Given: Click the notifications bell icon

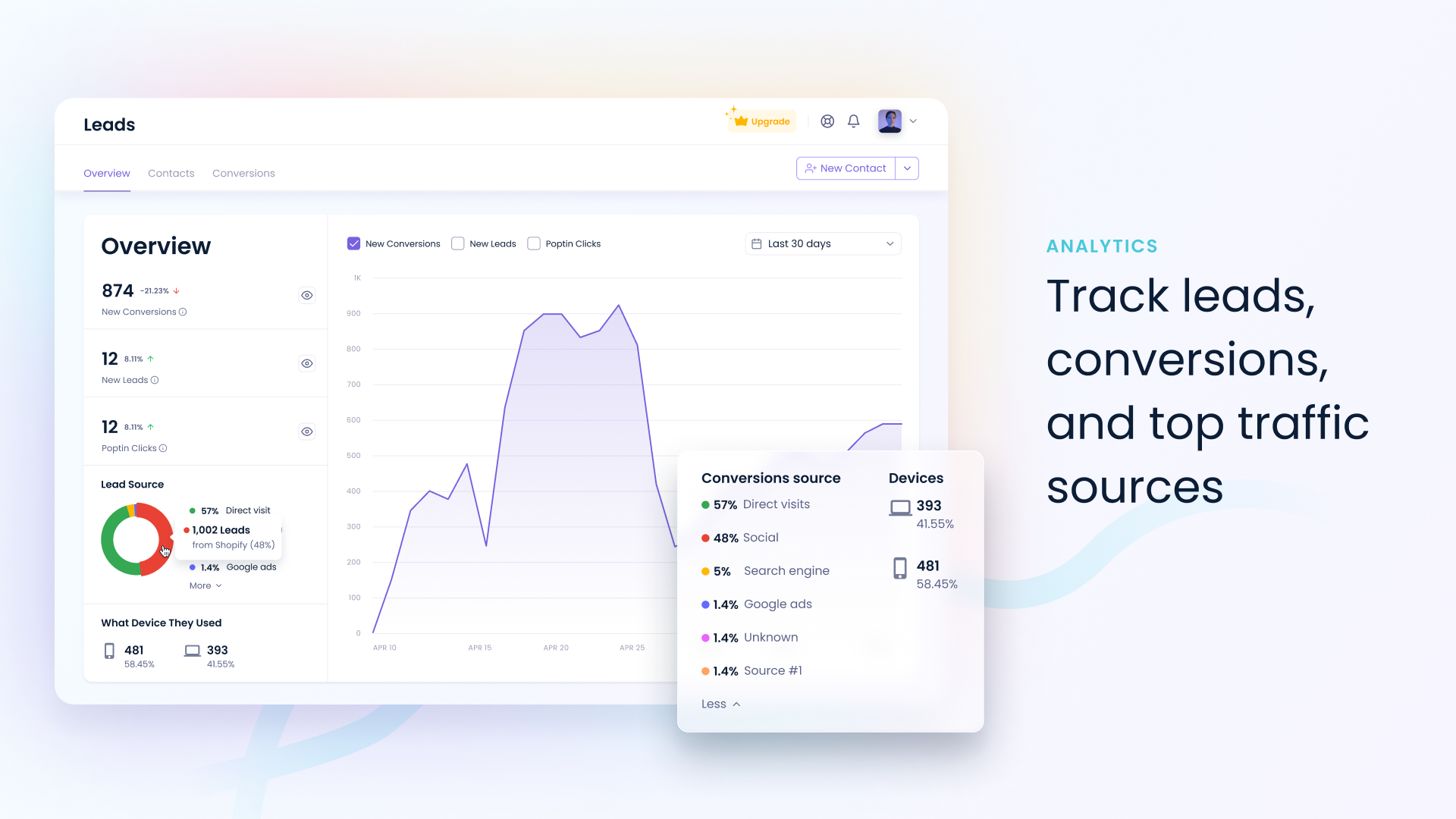Looking at the screenshot, I should tap(854, 121).
